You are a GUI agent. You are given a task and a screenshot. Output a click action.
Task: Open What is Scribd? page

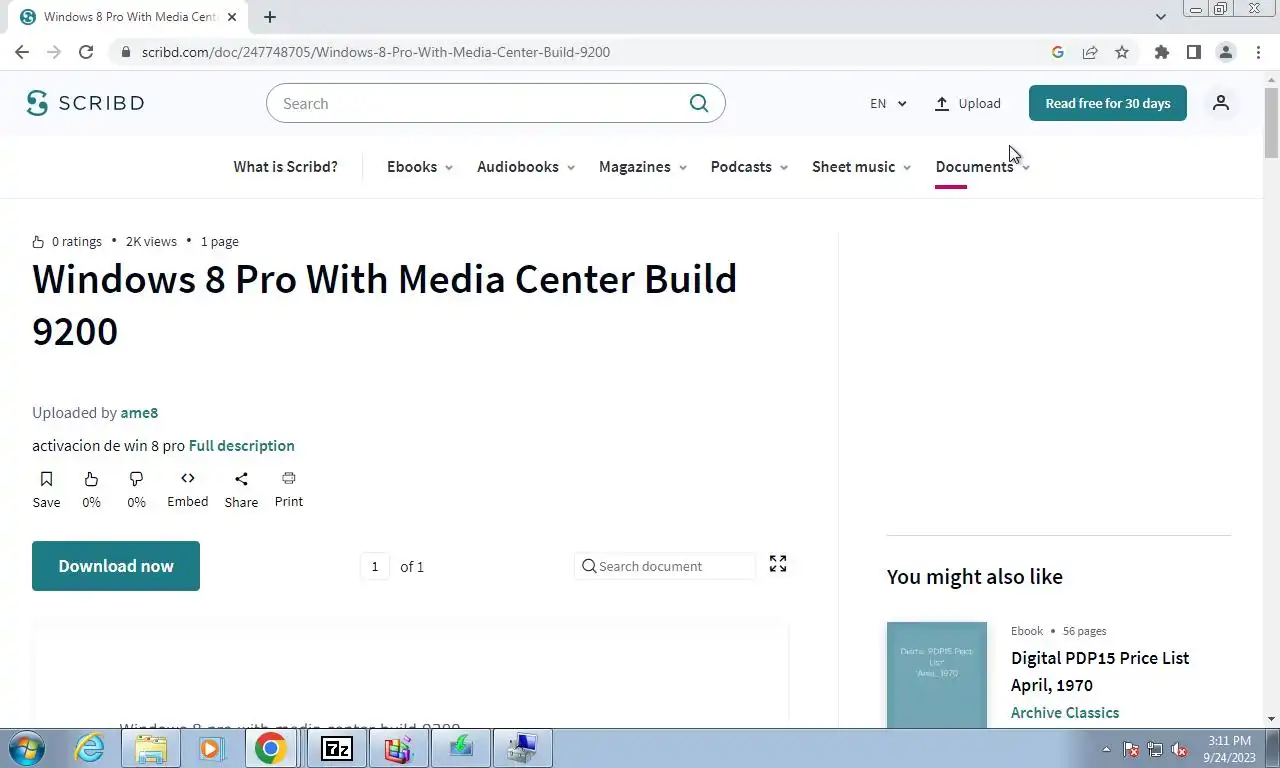click(x=285, y=167)
